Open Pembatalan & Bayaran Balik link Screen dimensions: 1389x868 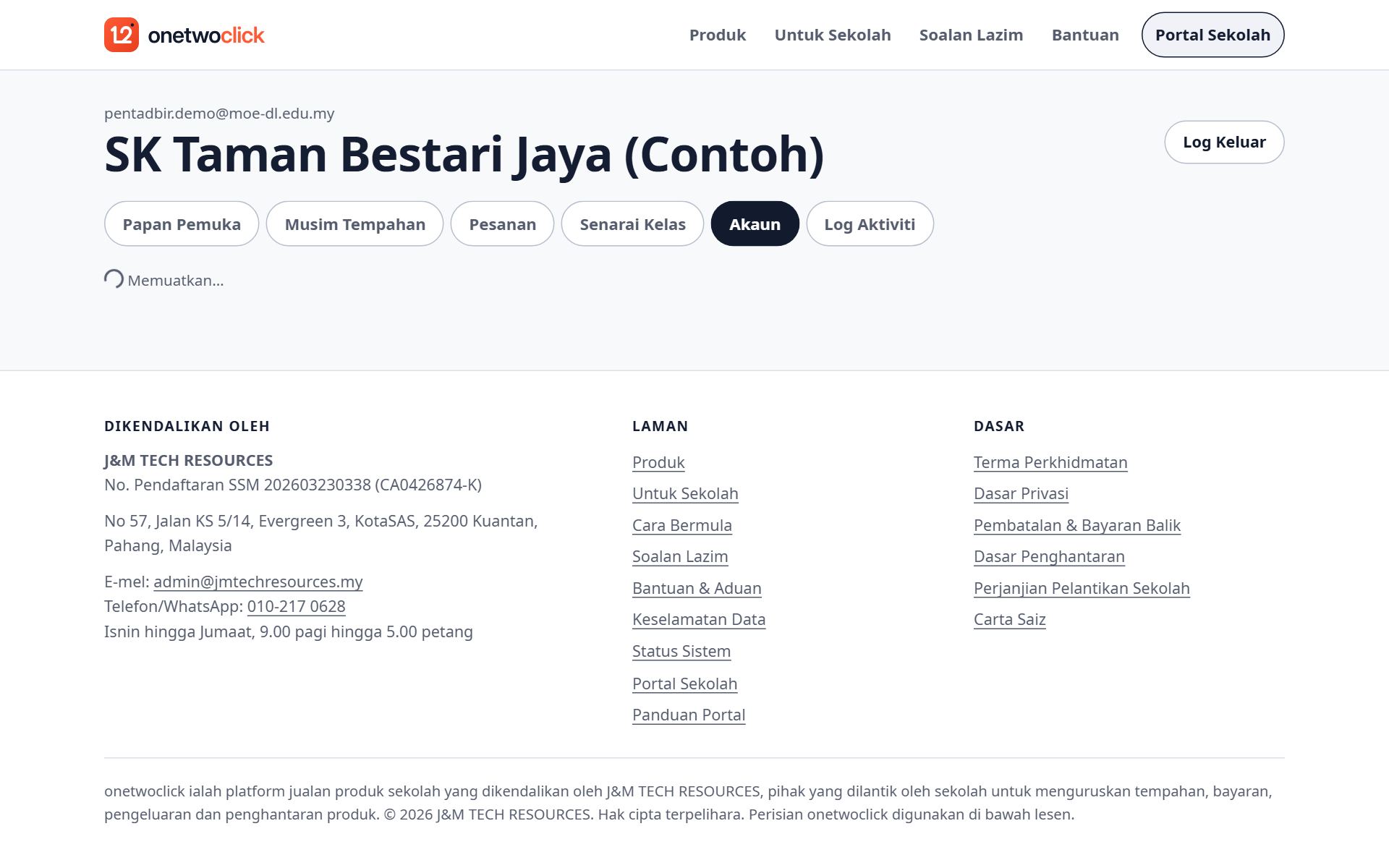[1077, 525]
